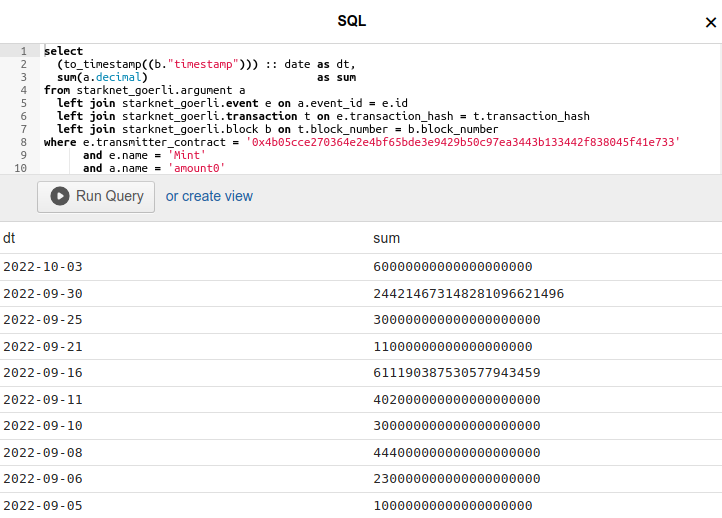This screenshot has width=722, height=518.
Task: Click the date cell 2022-09-30
Action: point(43,293)
